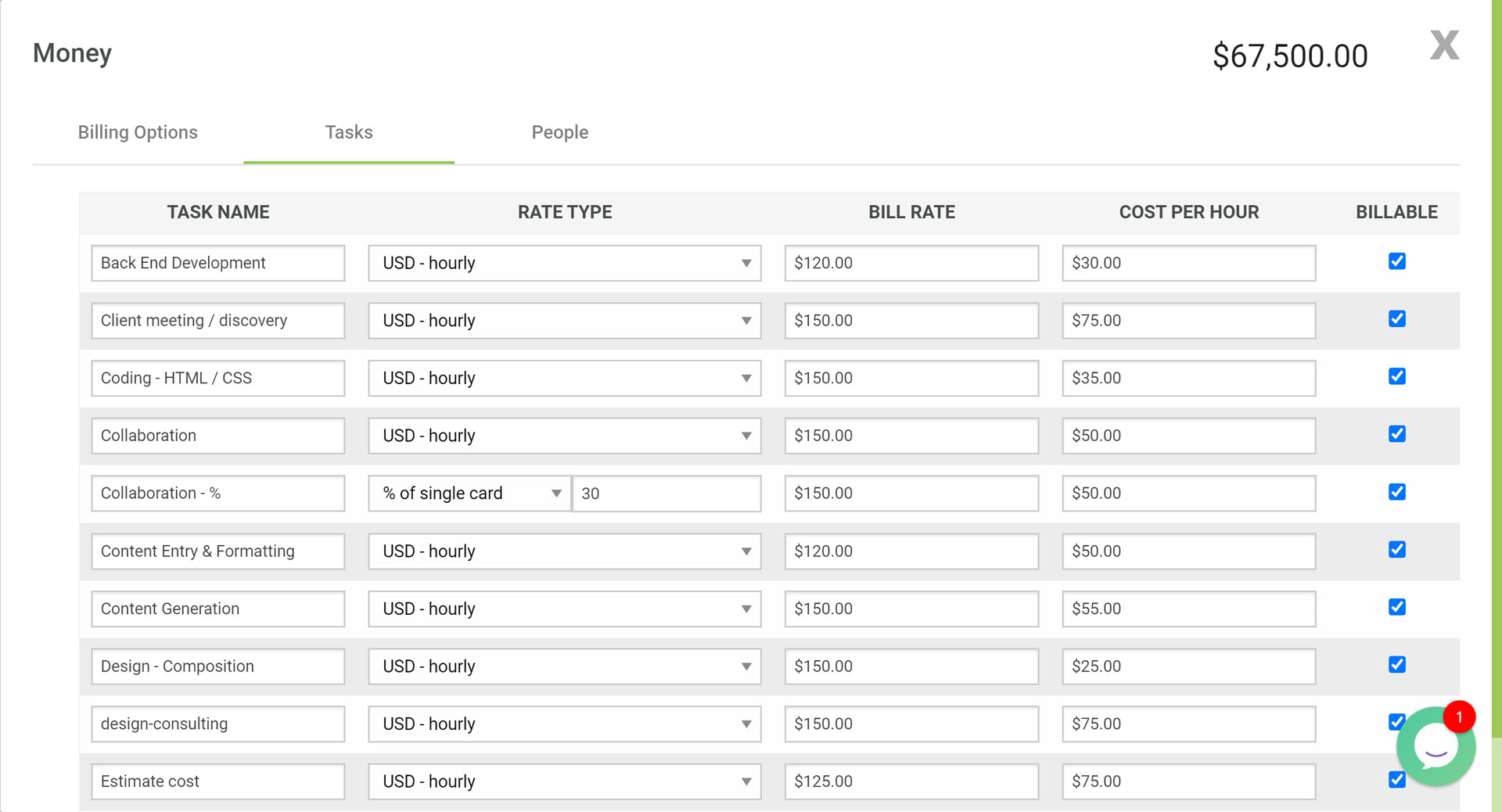Expand the '% of single card' rate dropdown
Image resolution: width=1502 pixels, height=812 pixels.
pos(470,494)
